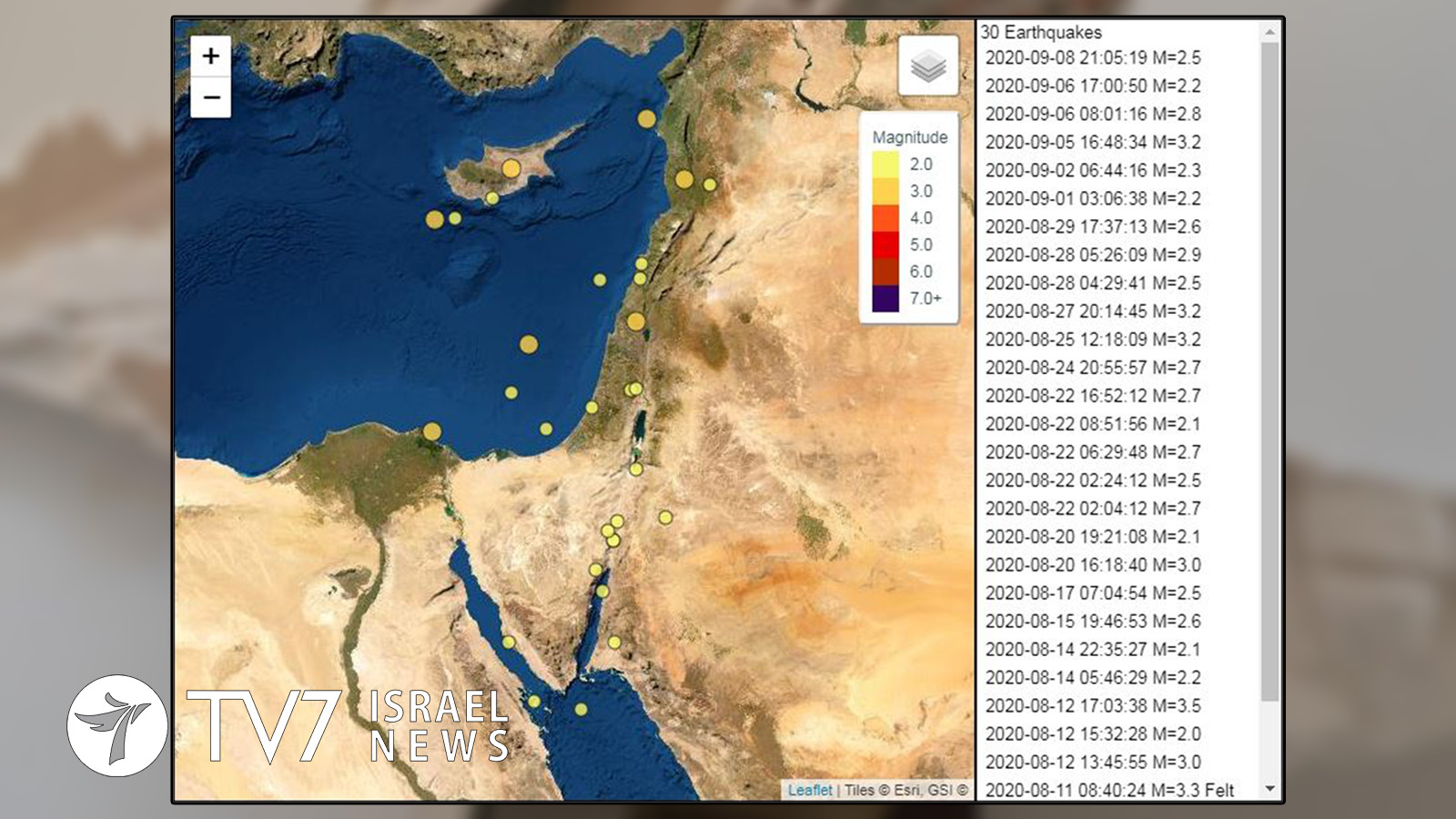Select the northernmost earthquake marker near Turkey coast
The height and width of the screenshot is (819, 1456).
tap(646, 118)
